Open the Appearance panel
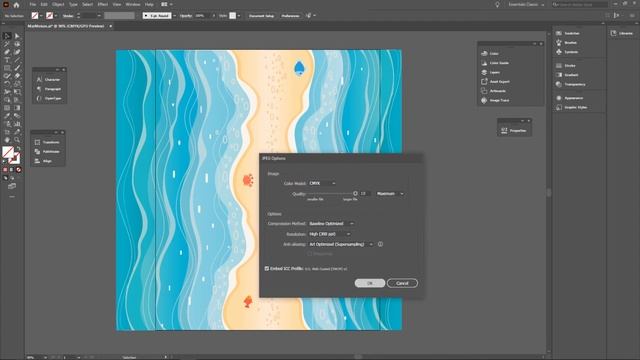 tap(569, 98)
